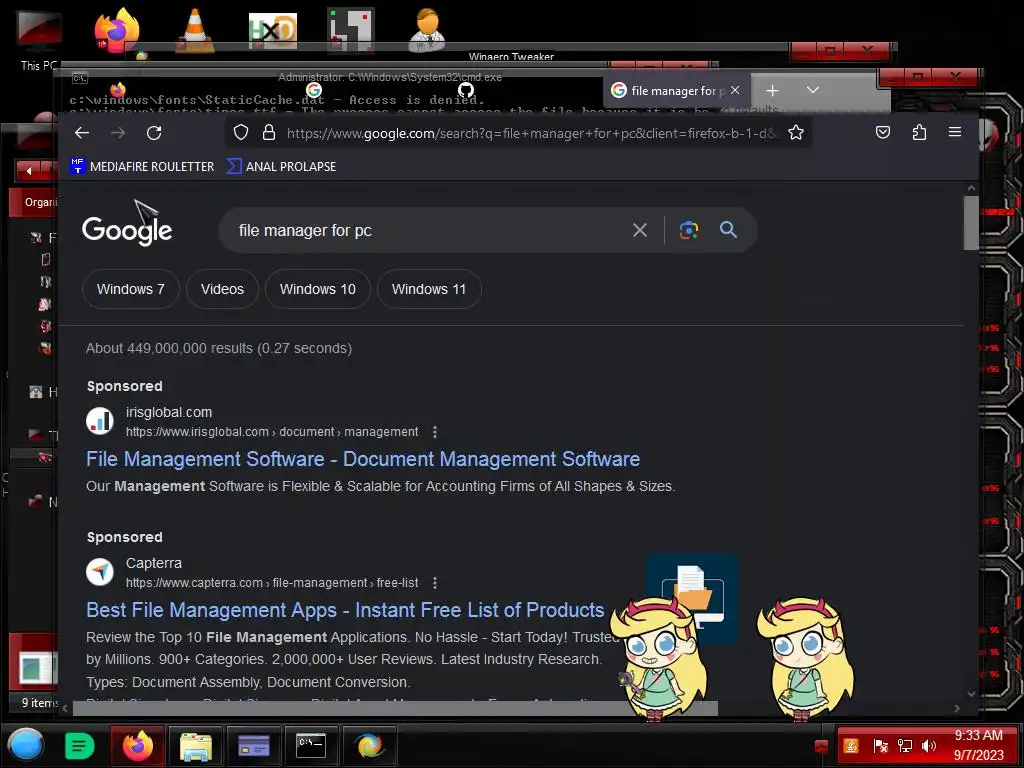1024x768 pixels.
Task: Open the second bookmark toolbar item
Action: [x=281, y=167]
